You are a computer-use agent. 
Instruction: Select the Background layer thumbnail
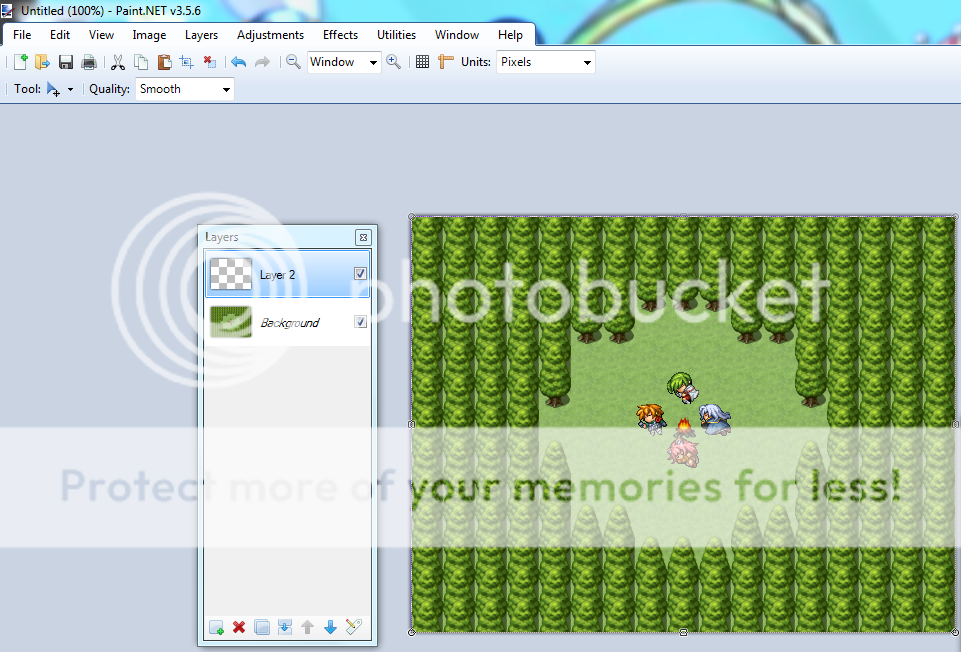(230, 322)
